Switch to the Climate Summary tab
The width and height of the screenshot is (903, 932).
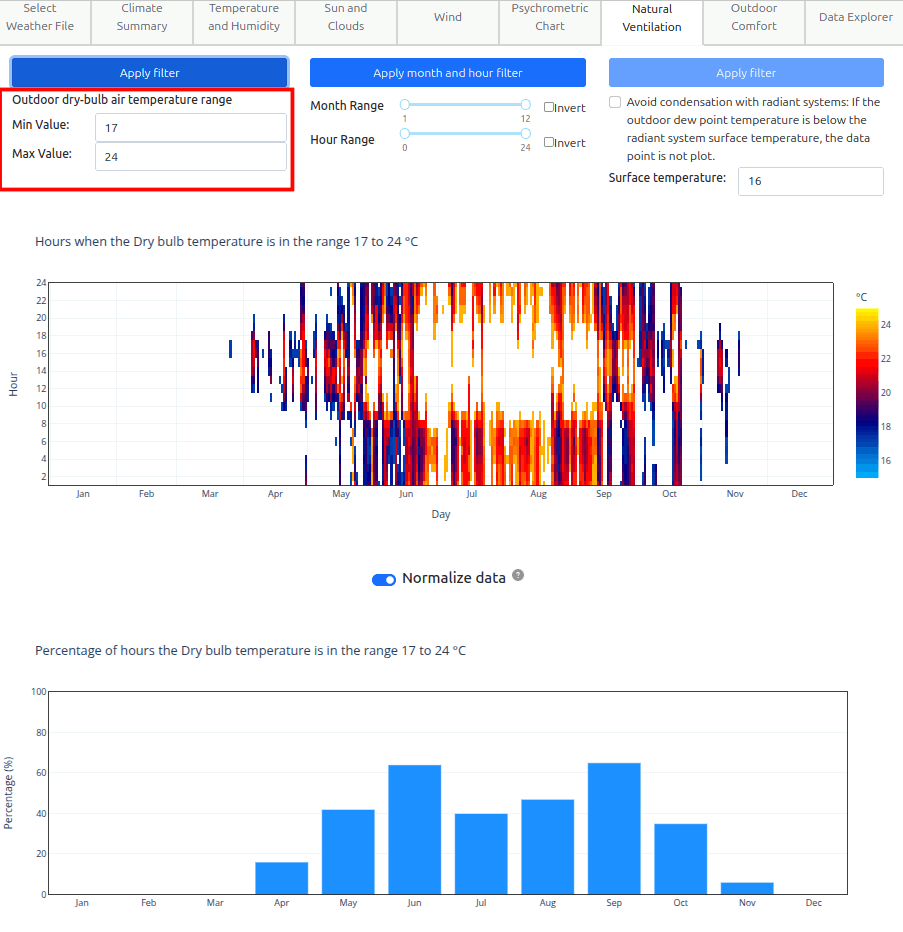coord(142,18)
